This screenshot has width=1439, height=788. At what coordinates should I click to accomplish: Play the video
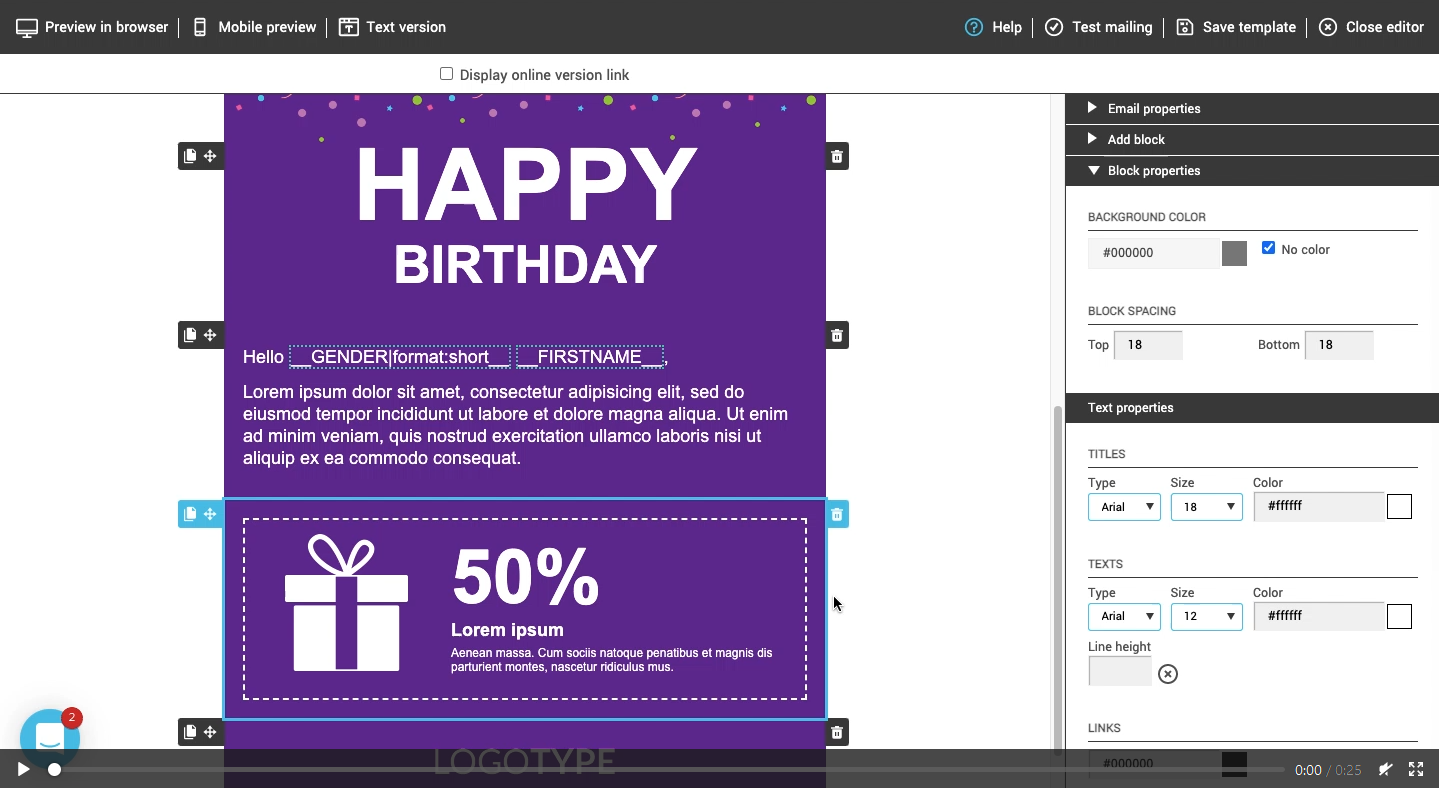23,769
